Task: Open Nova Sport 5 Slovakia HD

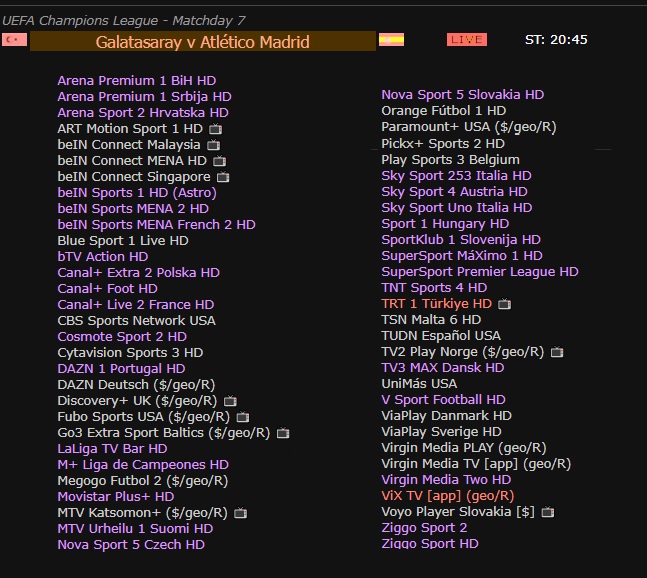Action: pos(463,95)
